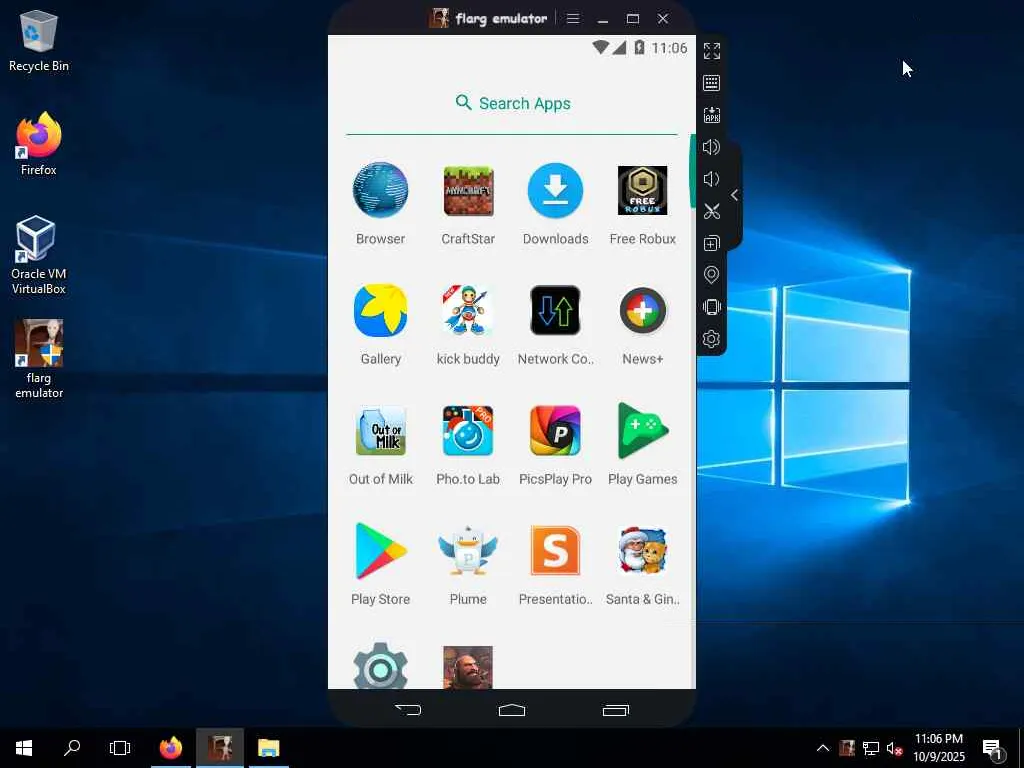Open PicsPlay Pro app
This screenshot has width=1024, height=768.
point(555,430)
